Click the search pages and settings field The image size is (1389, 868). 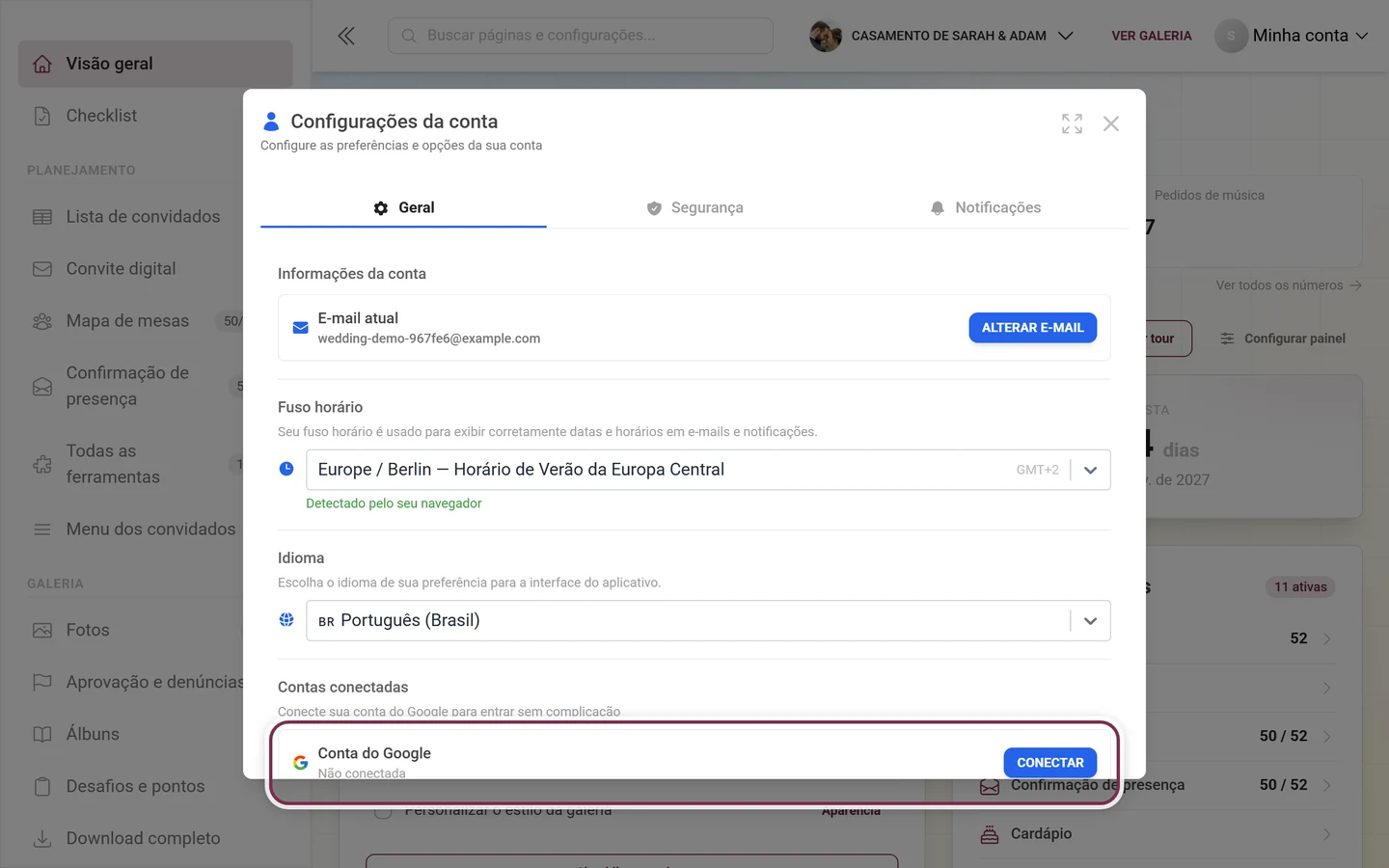[581, 36]
